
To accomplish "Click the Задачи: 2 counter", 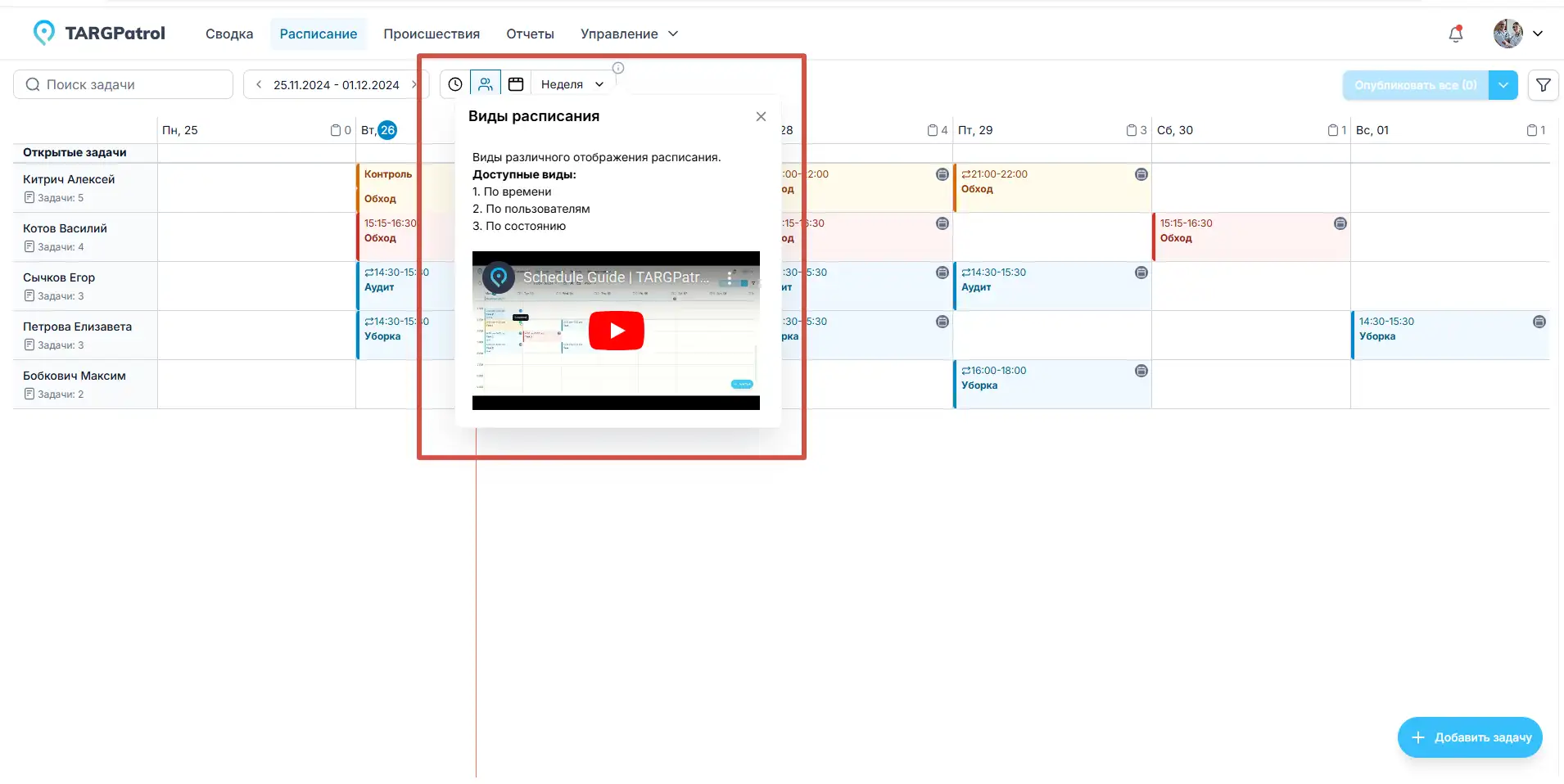I will [54, 394].
